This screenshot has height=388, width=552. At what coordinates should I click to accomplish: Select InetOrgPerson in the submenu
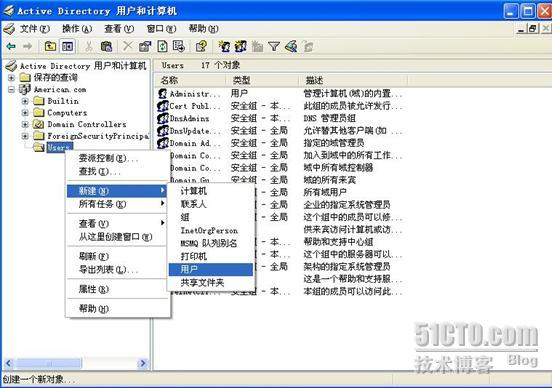tap(211, 231)
